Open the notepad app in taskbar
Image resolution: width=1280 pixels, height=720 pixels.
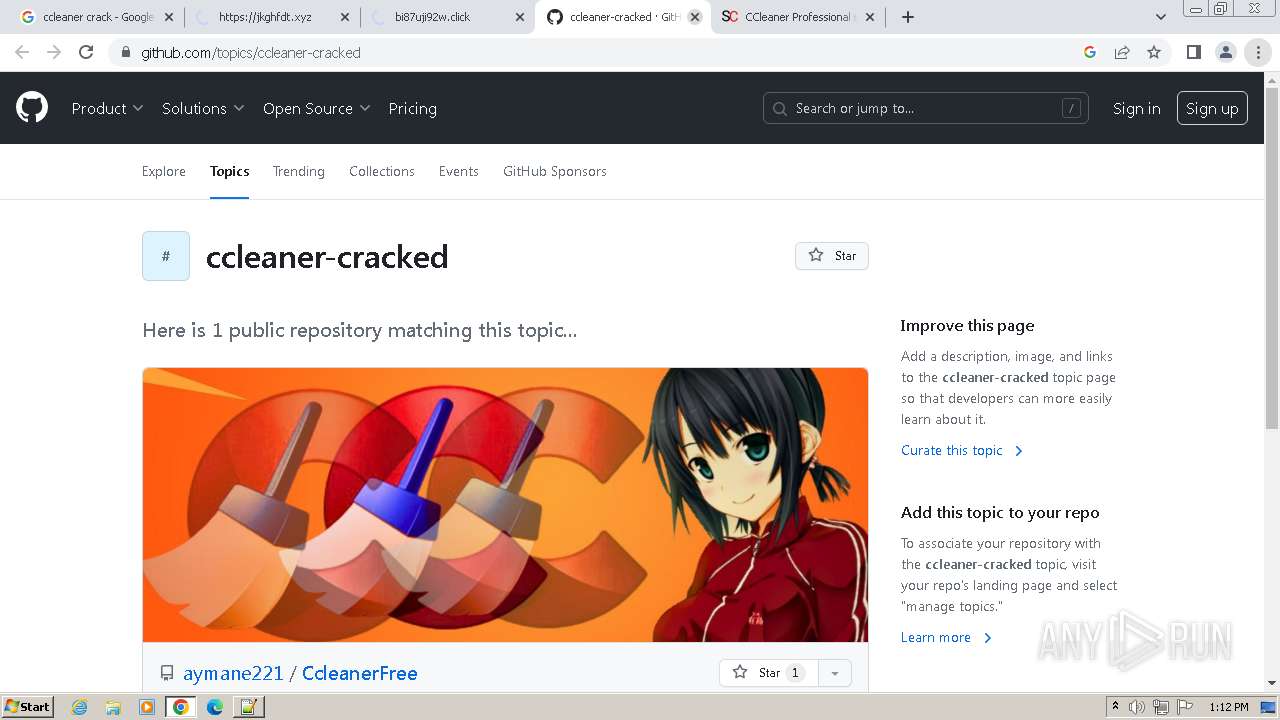(x=248, y=707)
